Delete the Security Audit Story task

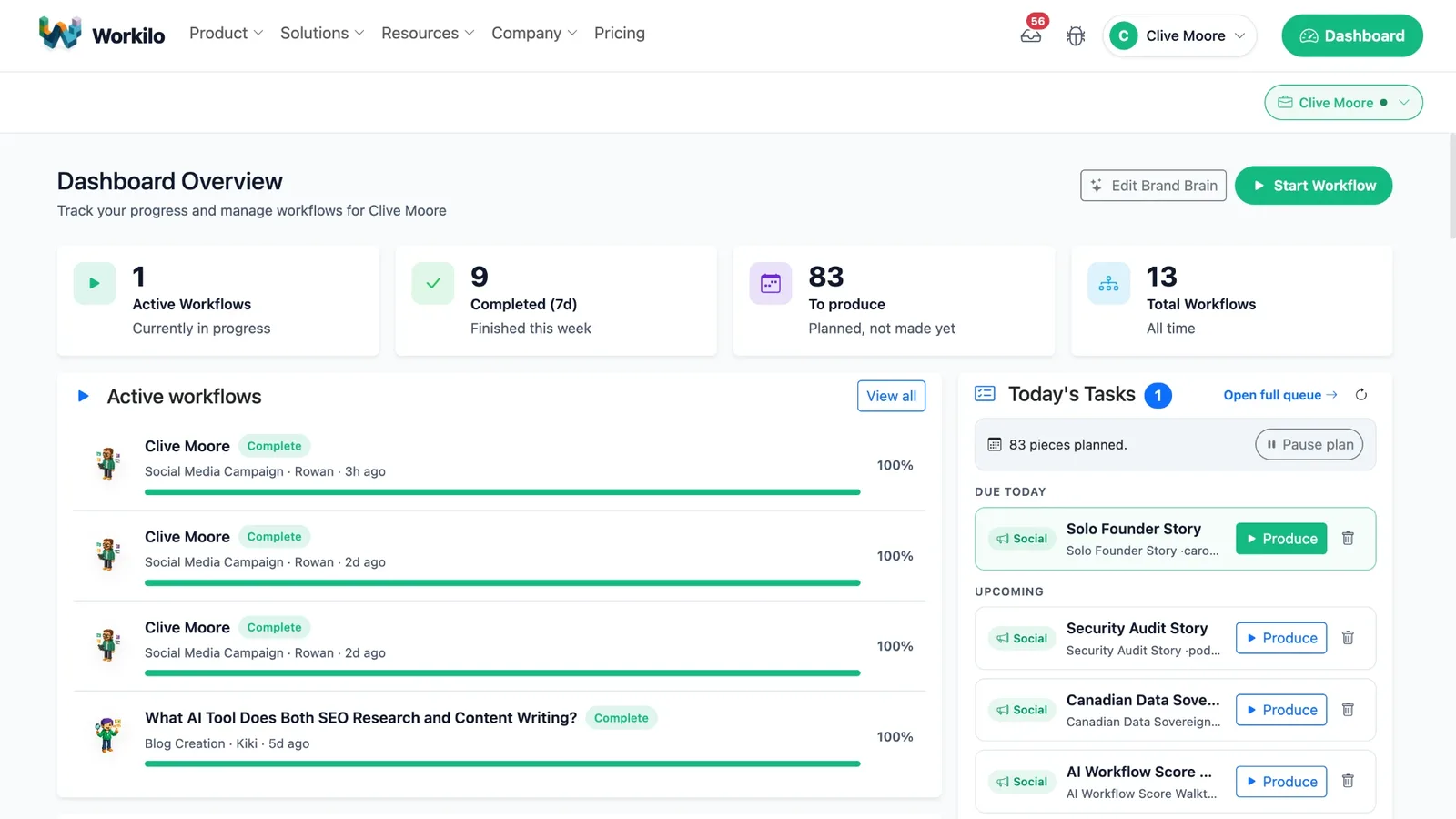point(1349,638)
